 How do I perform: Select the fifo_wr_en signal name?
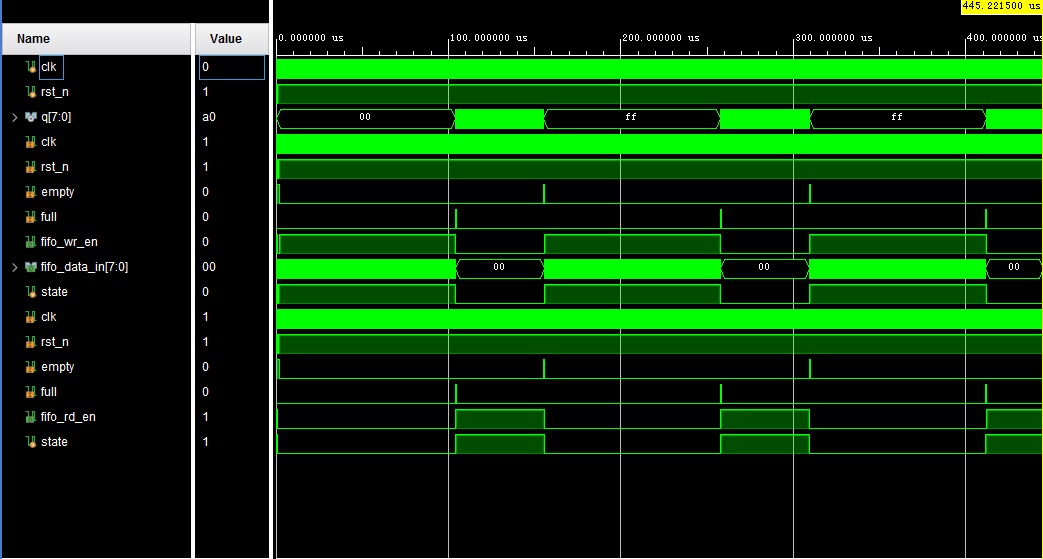69,242
